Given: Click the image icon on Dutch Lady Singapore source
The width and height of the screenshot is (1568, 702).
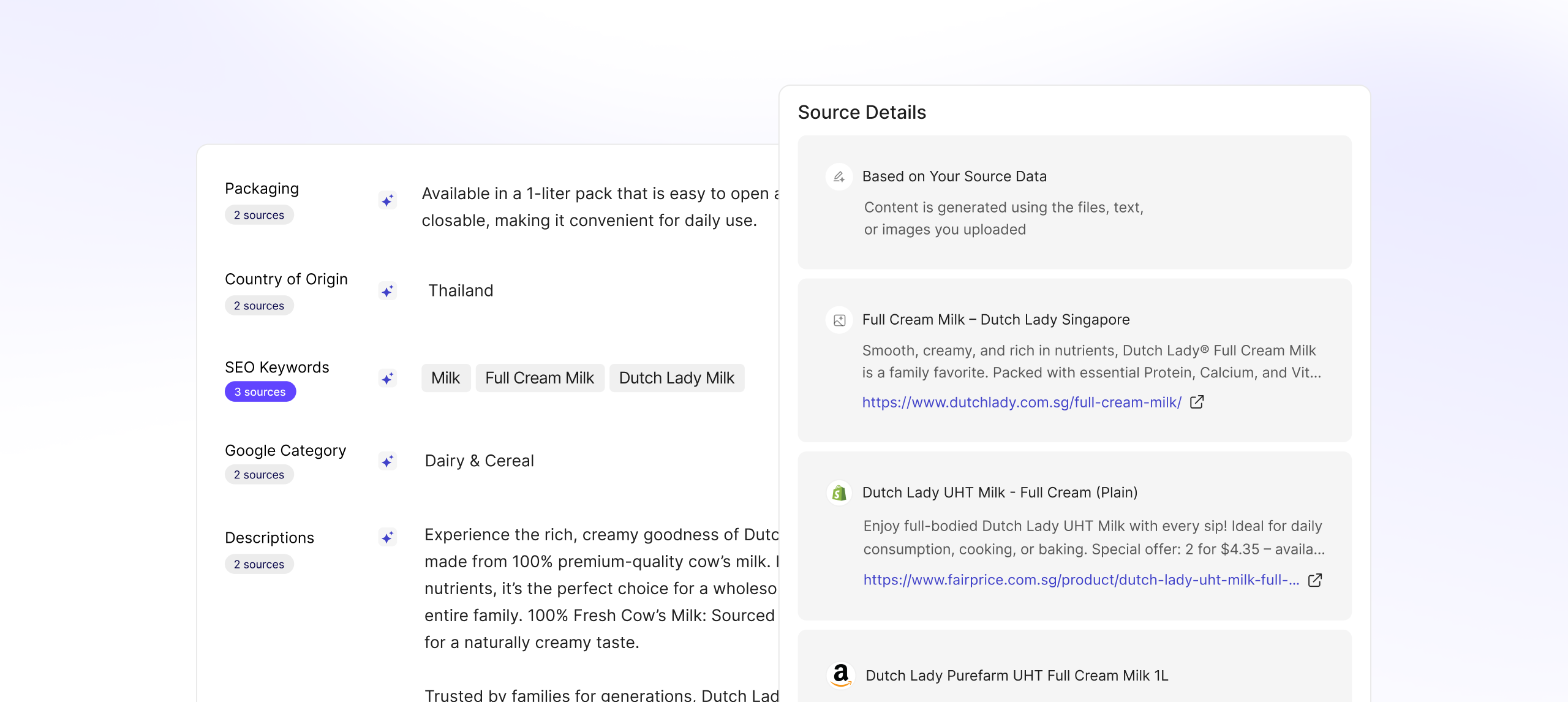Looking at the screenshot, I should point(840,319).
